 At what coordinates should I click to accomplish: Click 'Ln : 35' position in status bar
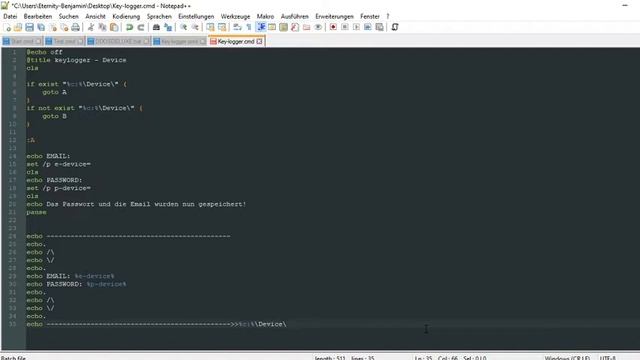[423, 358]
